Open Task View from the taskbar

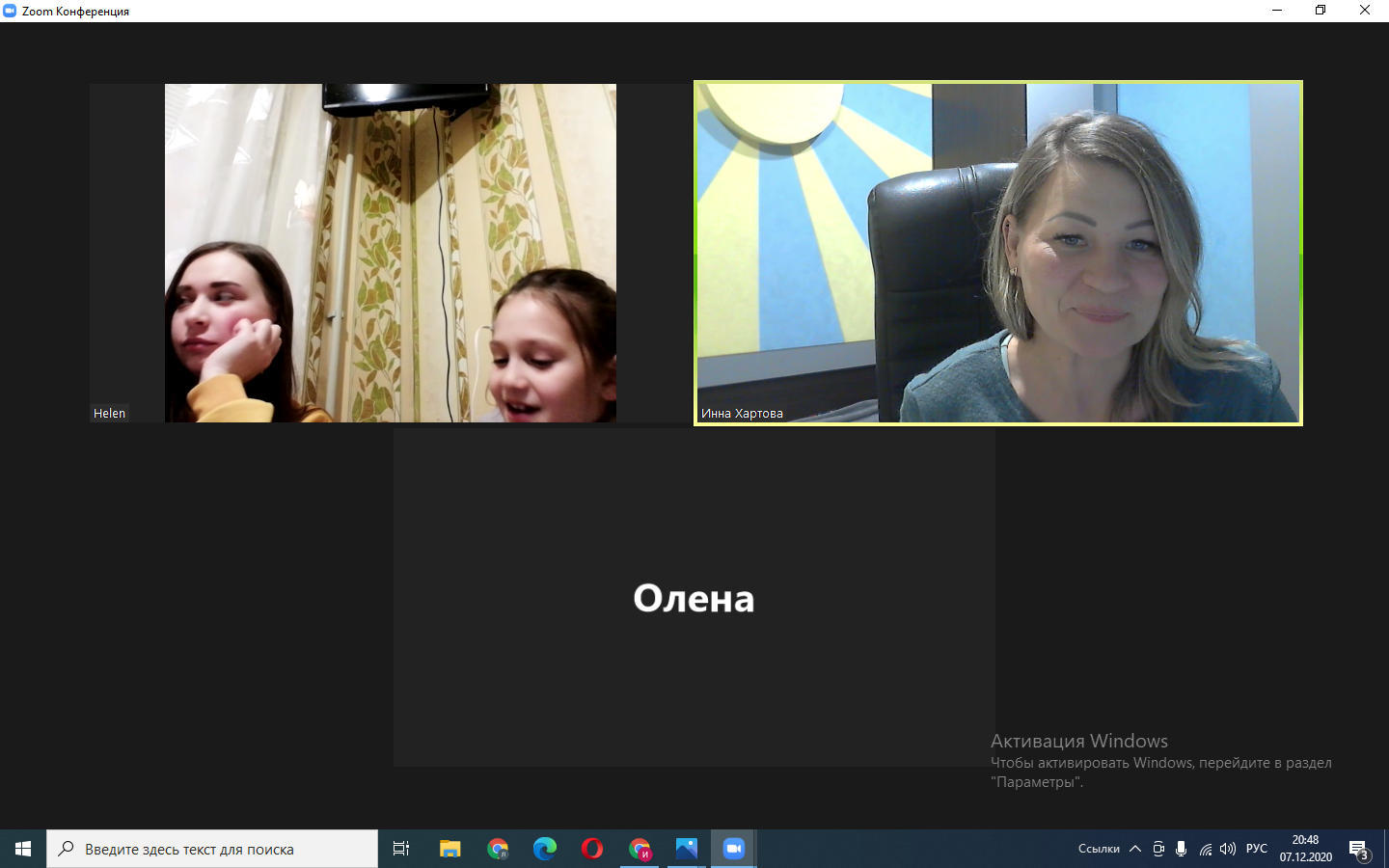point(401,849)
